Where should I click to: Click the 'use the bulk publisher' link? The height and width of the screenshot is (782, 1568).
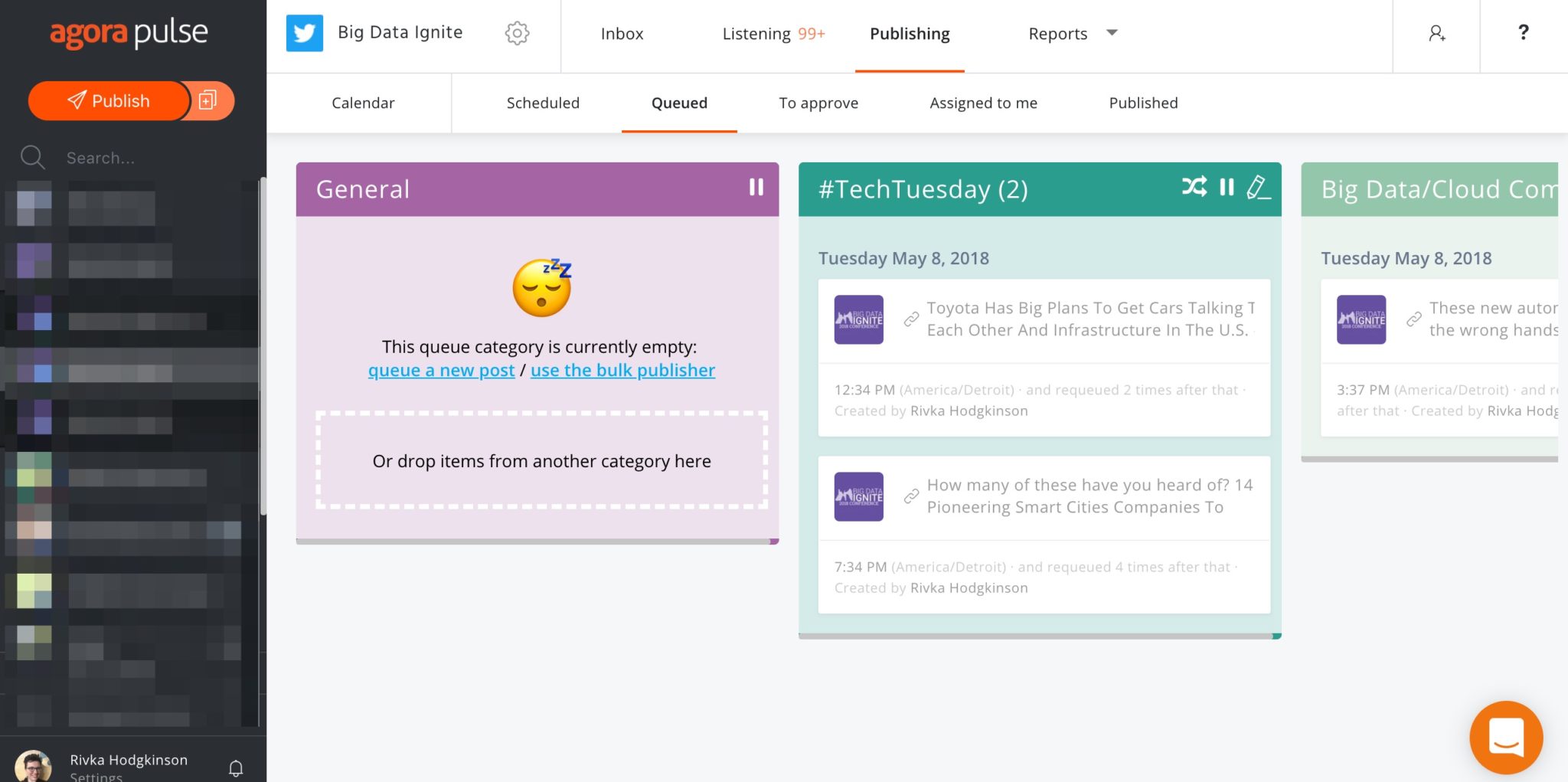pyautogui.click(x=622, y=371)
